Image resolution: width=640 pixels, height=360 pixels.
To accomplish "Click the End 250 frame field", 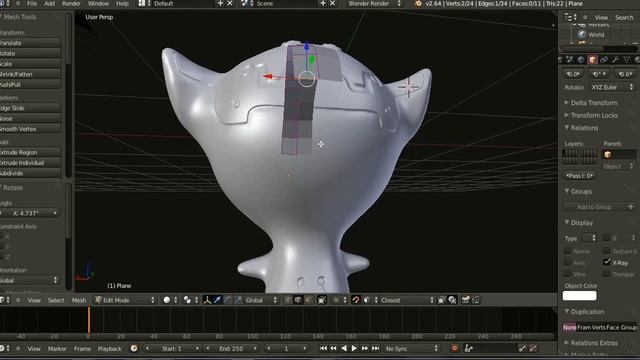I will (x=231, y=349).
